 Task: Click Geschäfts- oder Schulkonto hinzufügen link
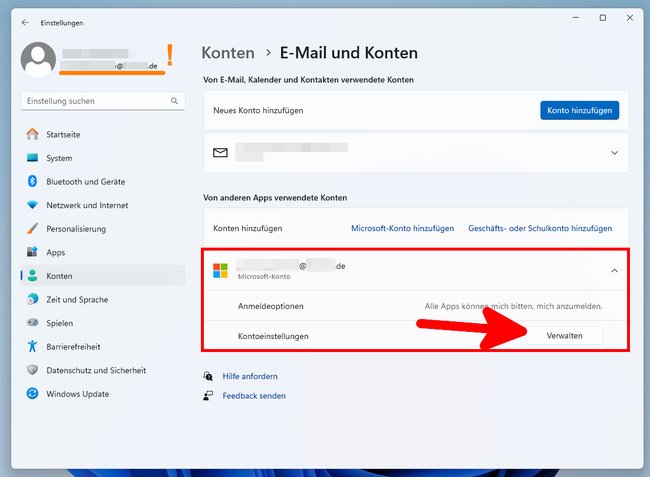pos(540,228)
